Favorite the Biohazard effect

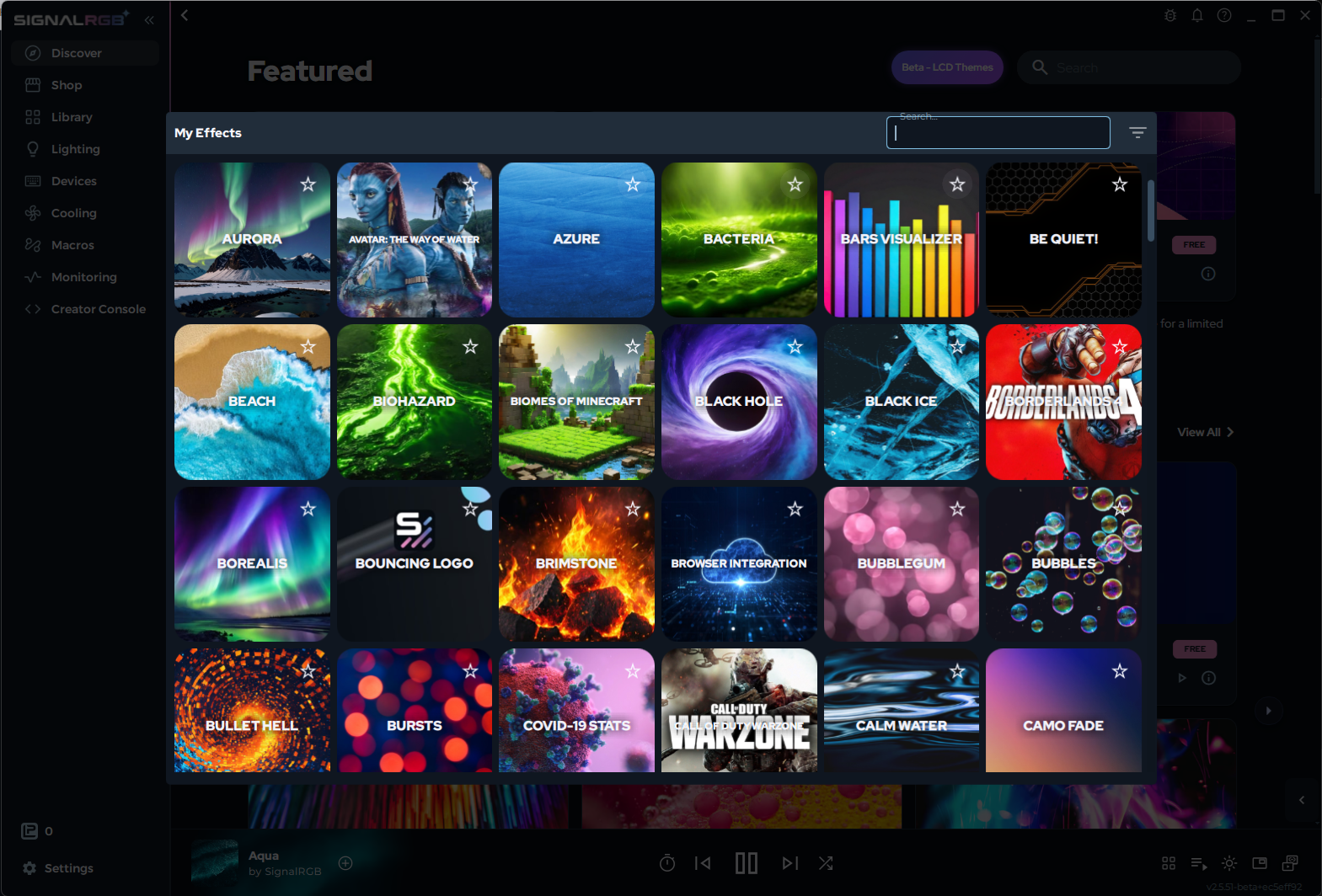[x=470, y=347]
